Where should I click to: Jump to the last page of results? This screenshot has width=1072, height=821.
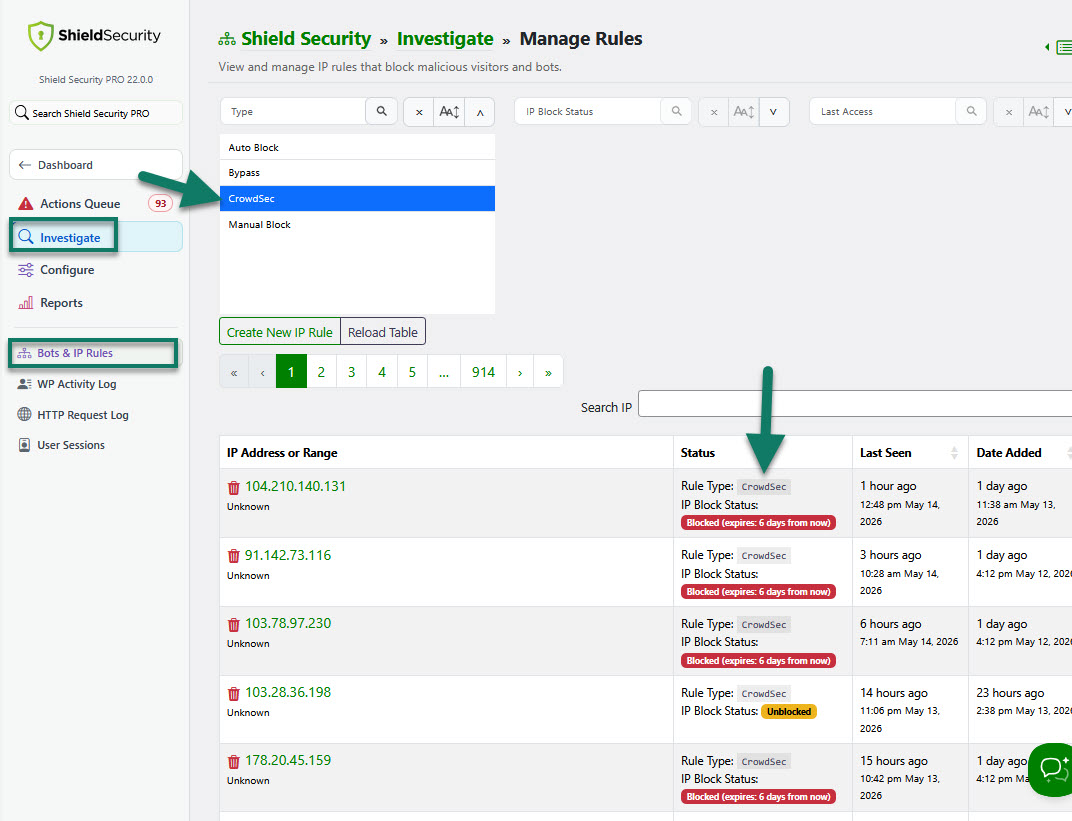(548, 372)
